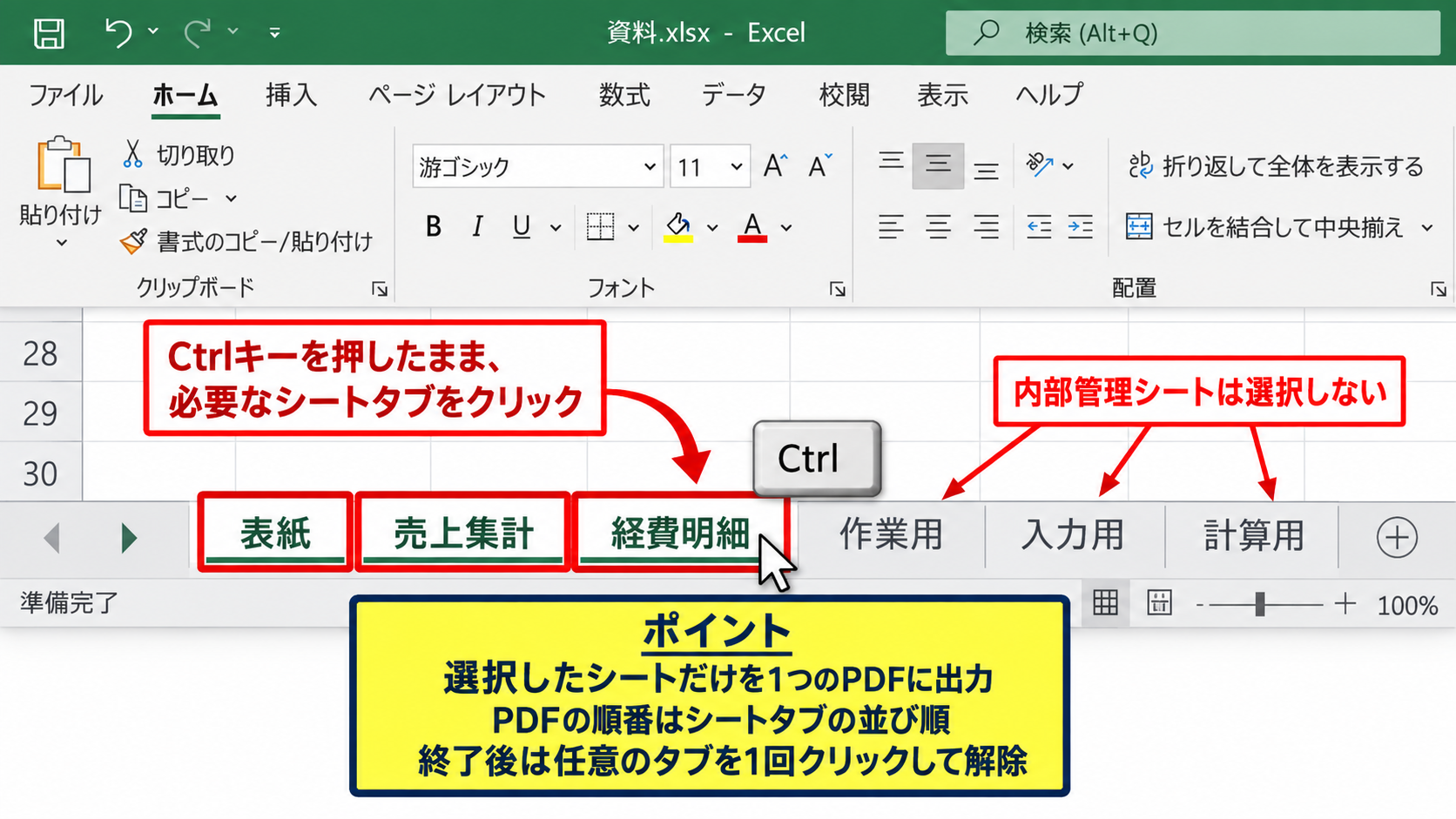Toggle center text alignment
This screenshot has width=1456, height=819.
click(938, 227)
